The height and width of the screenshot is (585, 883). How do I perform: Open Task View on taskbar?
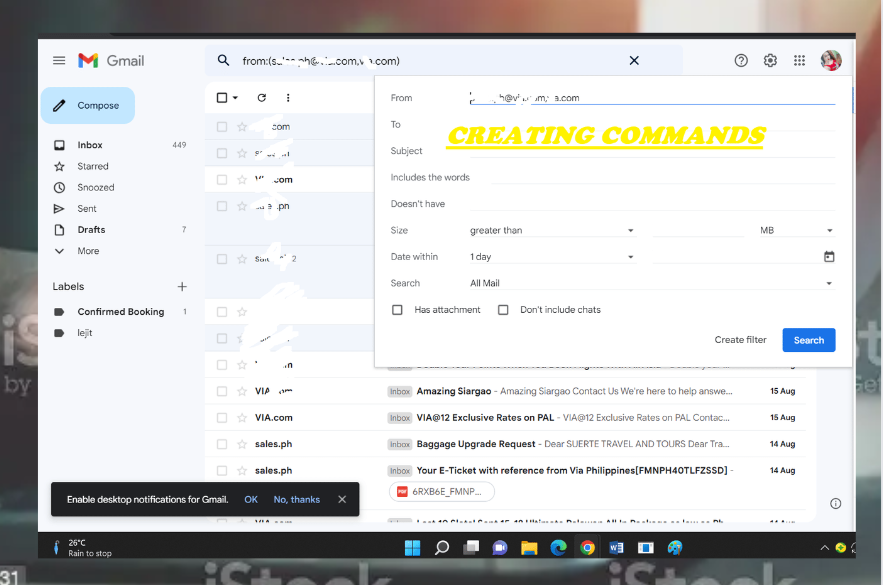[471, 547]
